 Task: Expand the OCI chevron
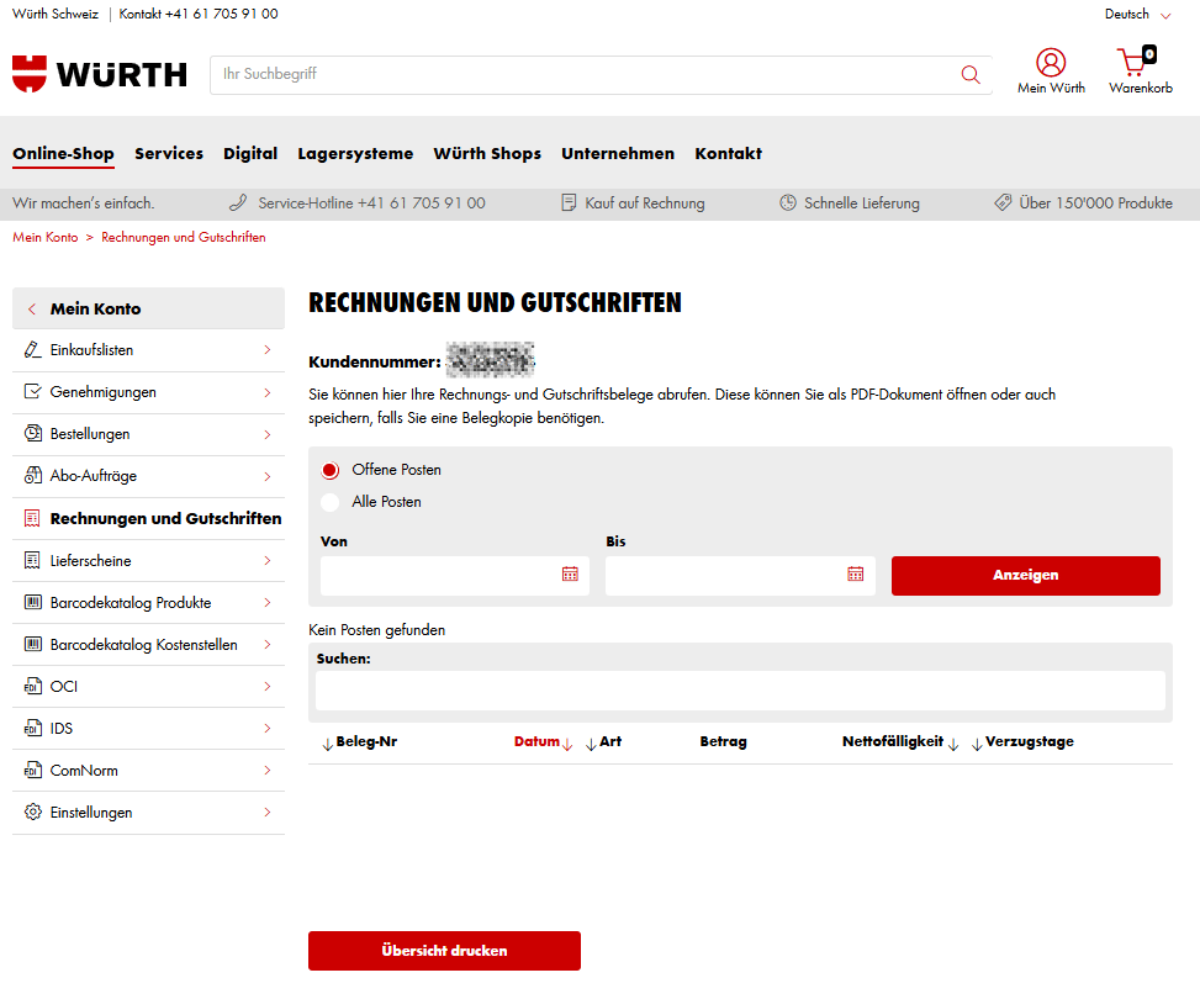coord(267,687)
